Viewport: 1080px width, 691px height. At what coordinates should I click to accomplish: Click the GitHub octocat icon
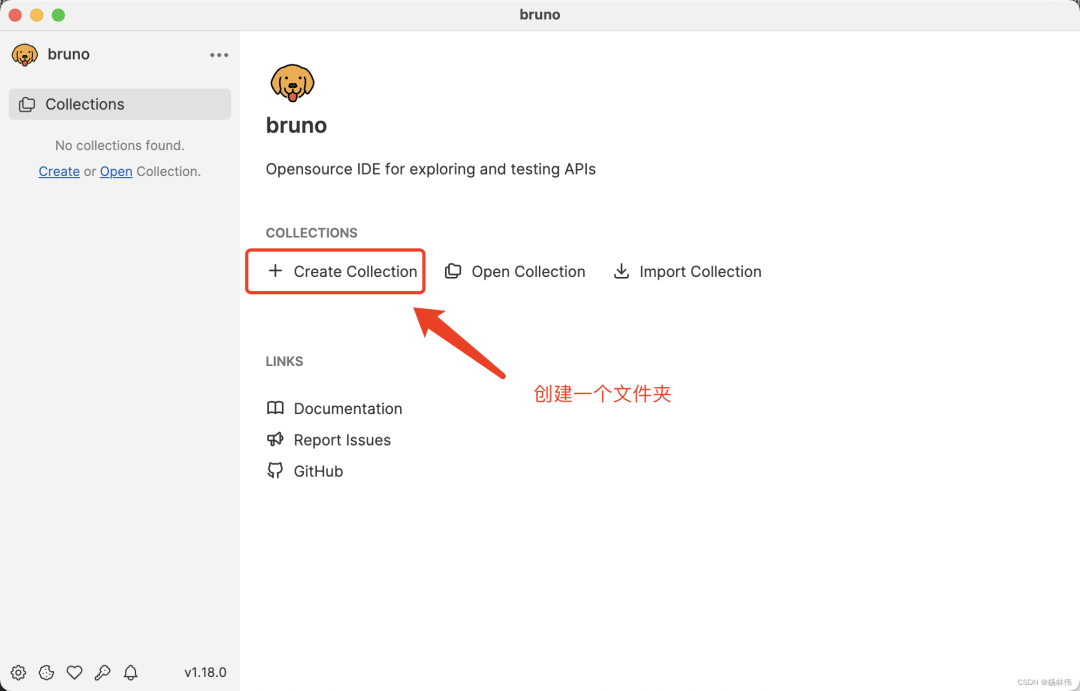275,471
